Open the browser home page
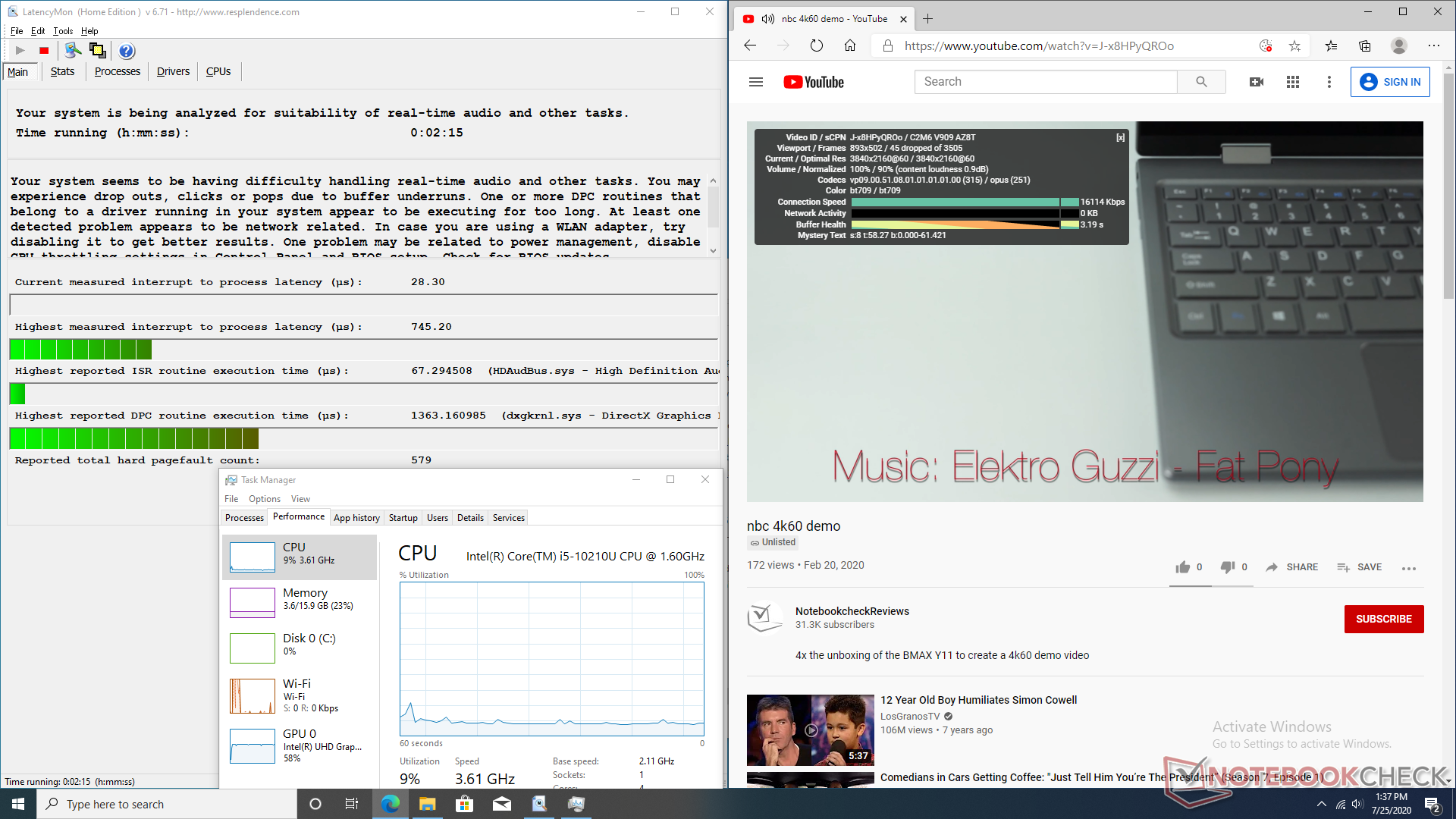The image size is (1456, 819). click(x=850, y=45)
